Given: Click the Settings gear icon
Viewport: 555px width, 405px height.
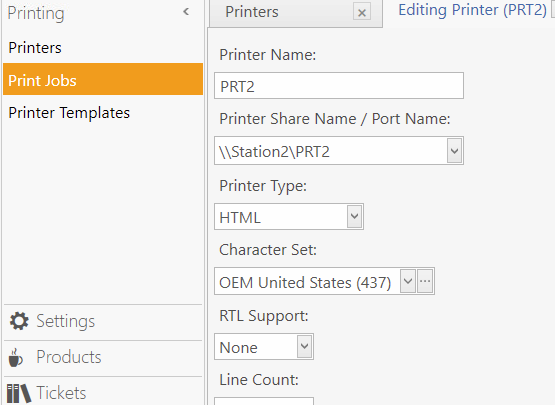Looking at the screenshot, I should (x=19, y=321).
